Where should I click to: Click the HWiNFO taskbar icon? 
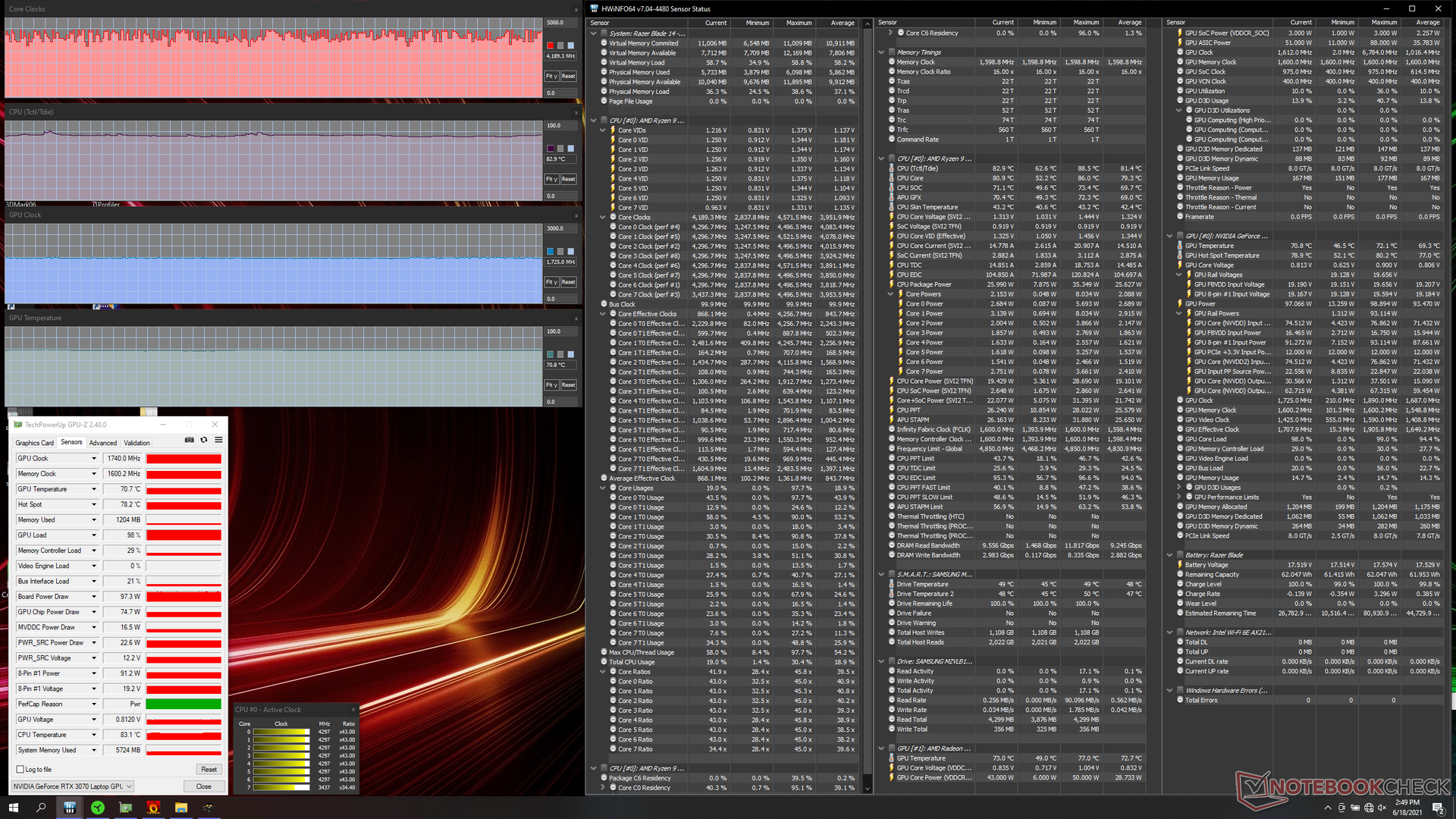[69, 808]
